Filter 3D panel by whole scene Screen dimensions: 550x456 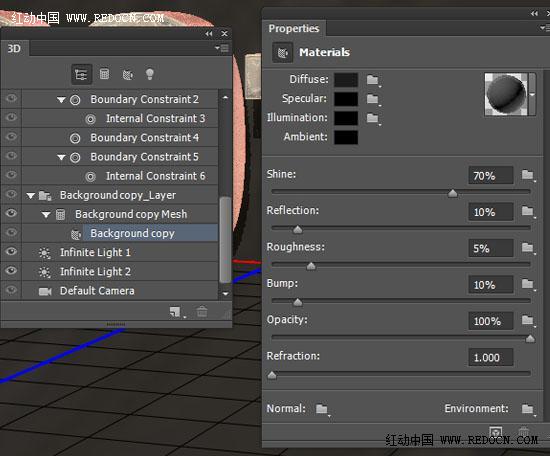coord(81,74)
